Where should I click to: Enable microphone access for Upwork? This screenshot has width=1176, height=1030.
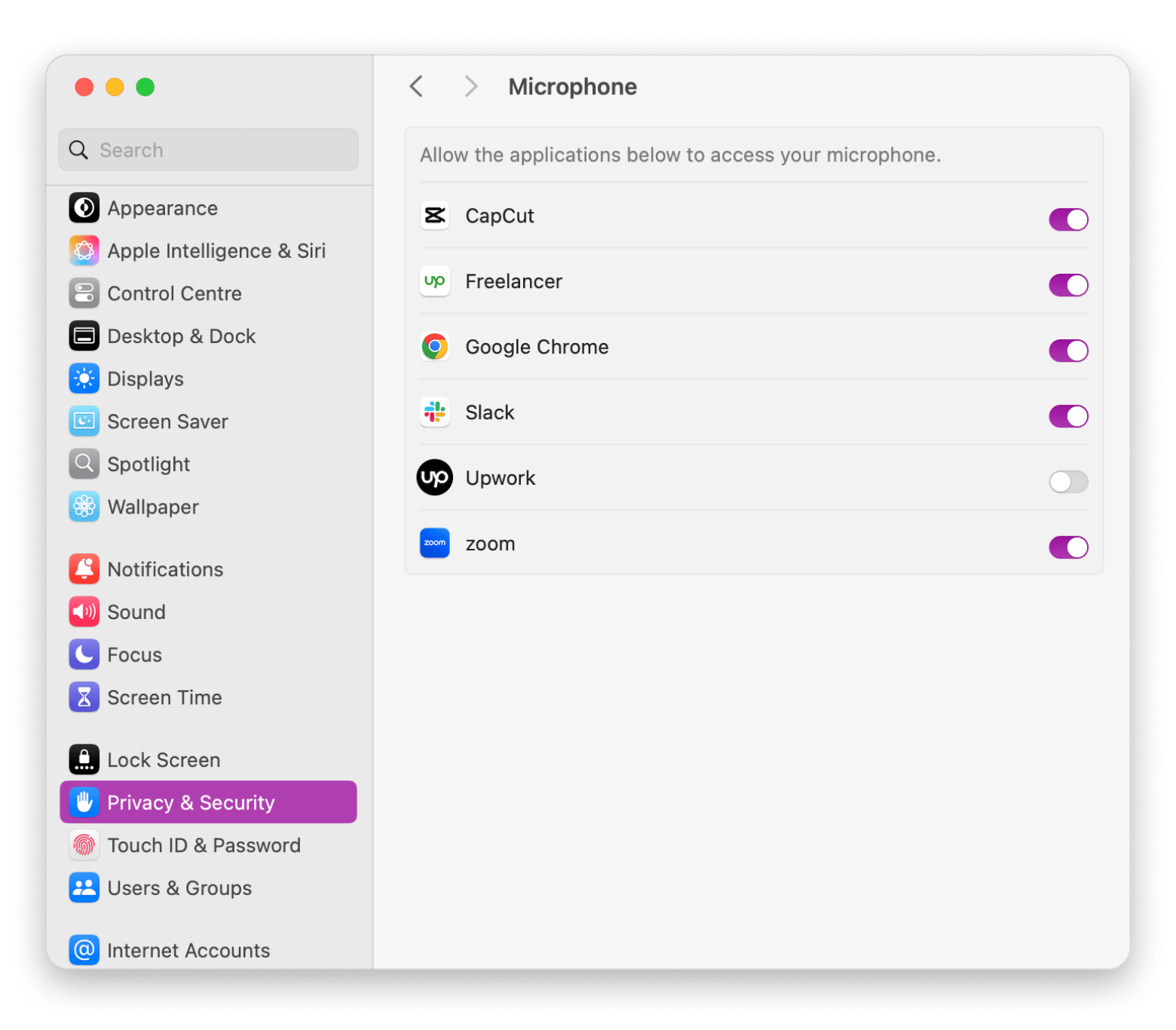[x=1068, y=482]
